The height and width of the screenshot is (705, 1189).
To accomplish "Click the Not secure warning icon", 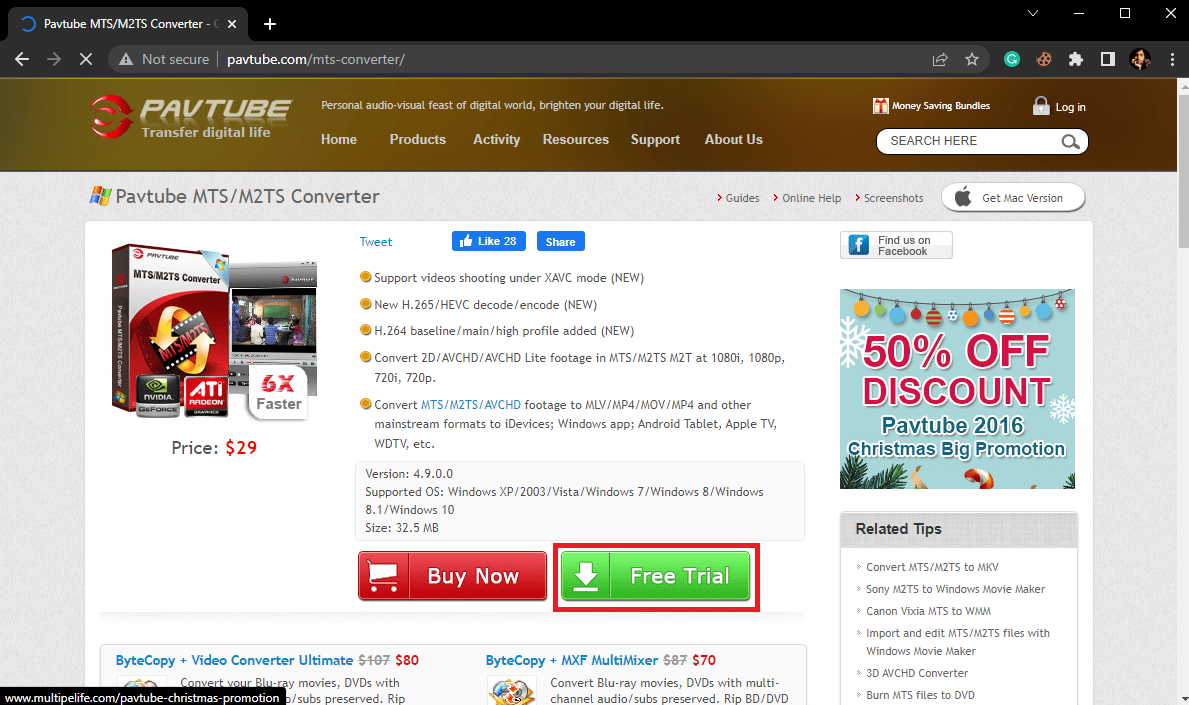I will (x=126, y=59).
